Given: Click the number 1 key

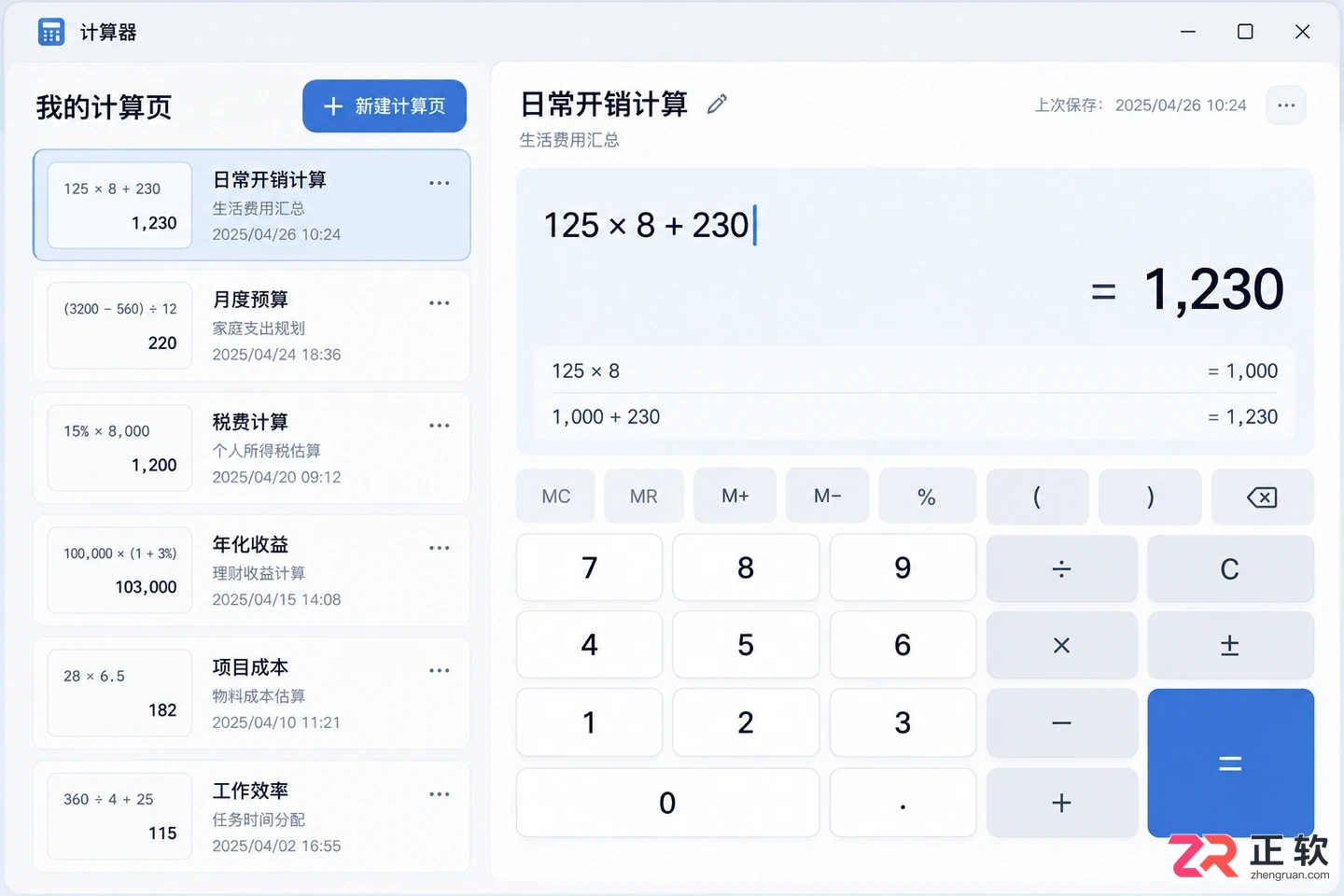Looking at the screenshot, I should 590,722.
